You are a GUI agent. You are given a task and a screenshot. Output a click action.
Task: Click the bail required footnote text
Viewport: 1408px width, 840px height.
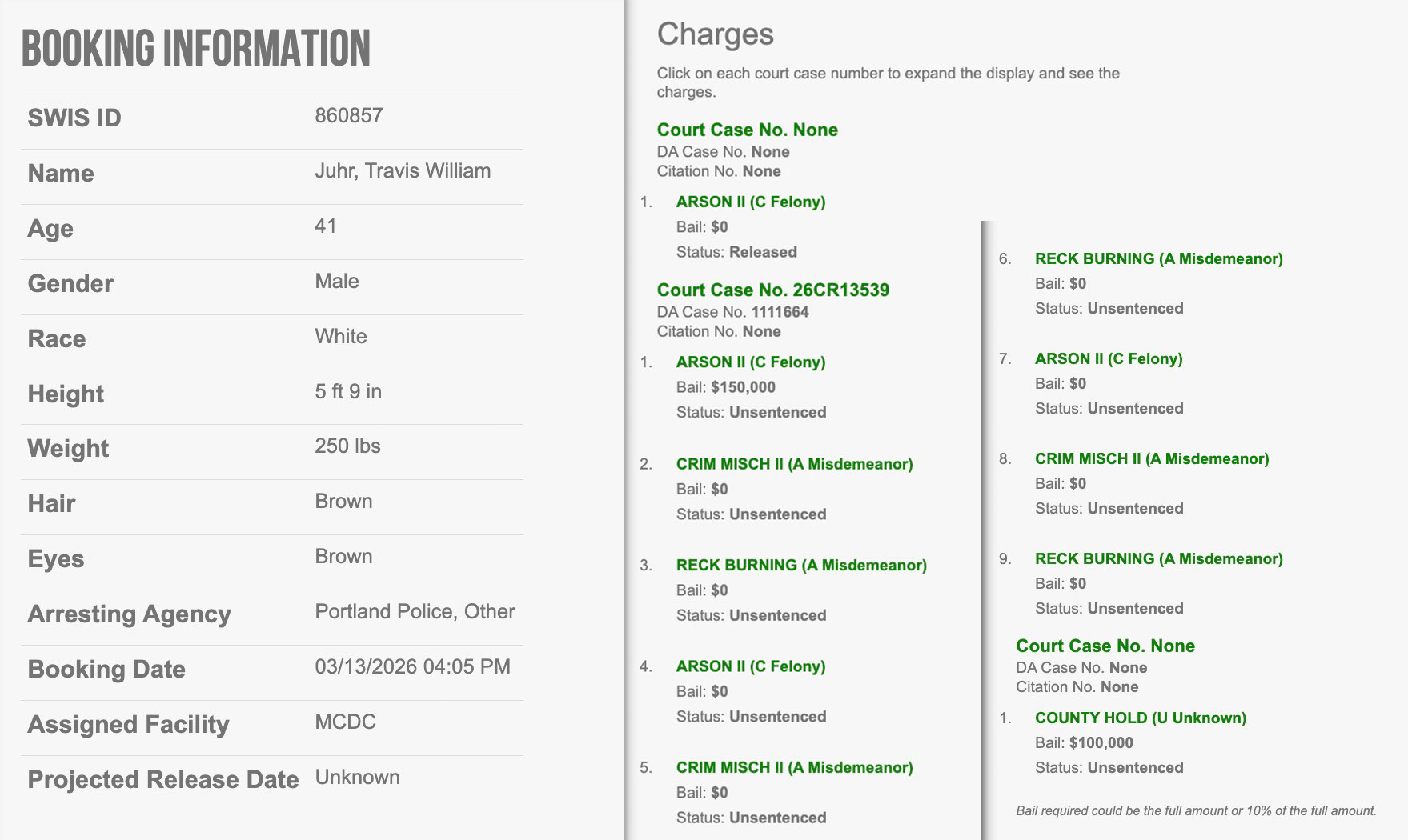click(1196, 810)
